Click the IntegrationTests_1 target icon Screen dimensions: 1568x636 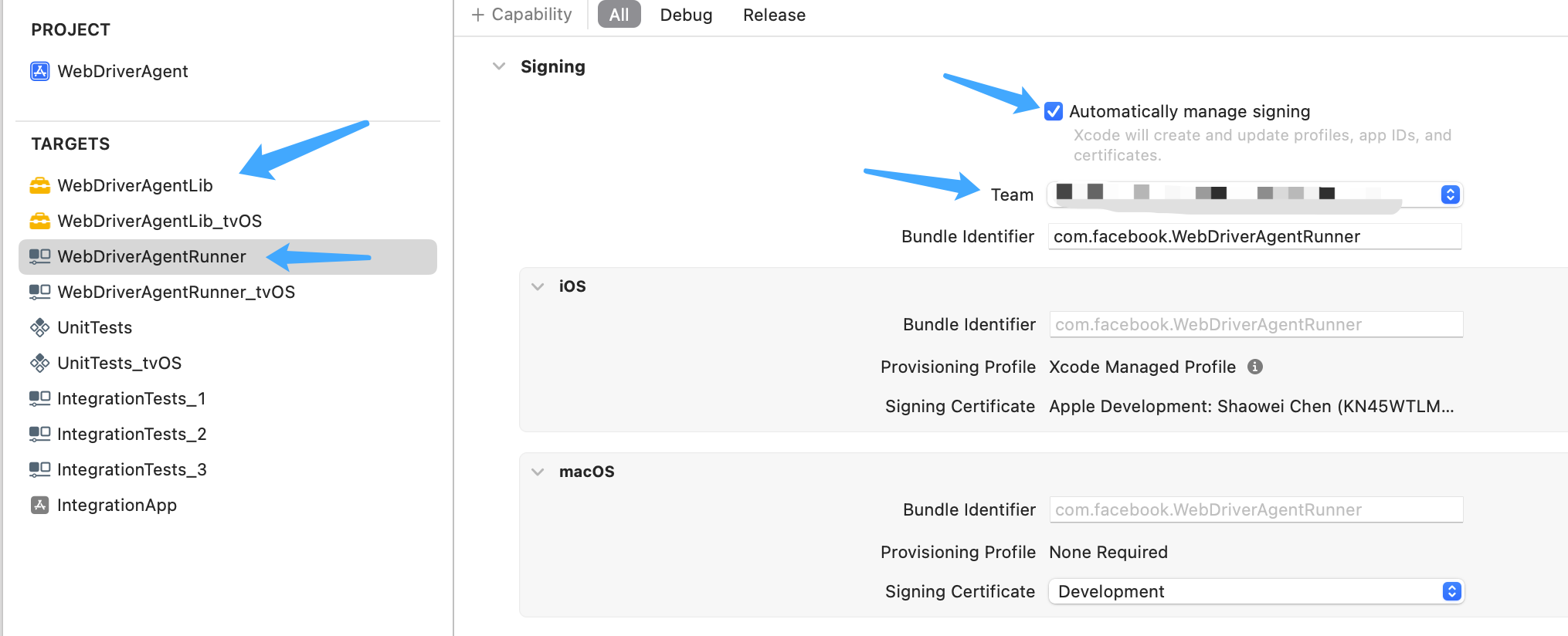tap(39, 398)
